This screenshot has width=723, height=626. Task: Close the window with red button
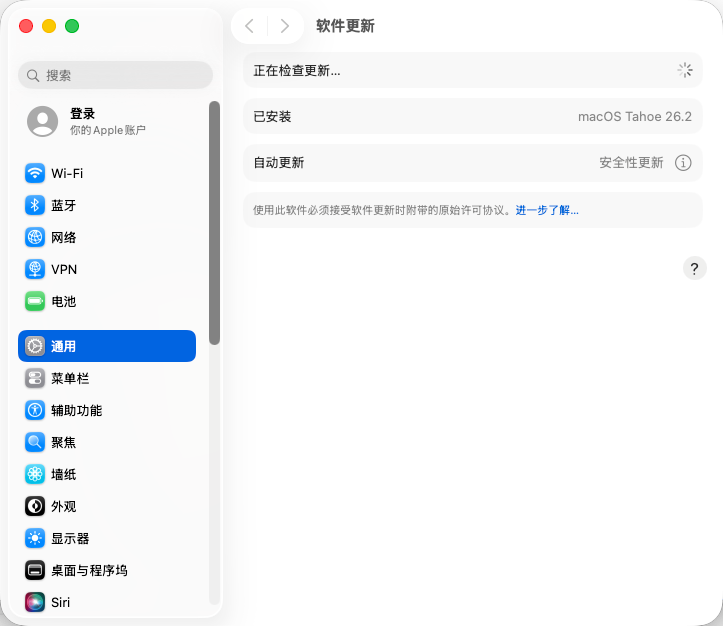click(x=26, y=26)
